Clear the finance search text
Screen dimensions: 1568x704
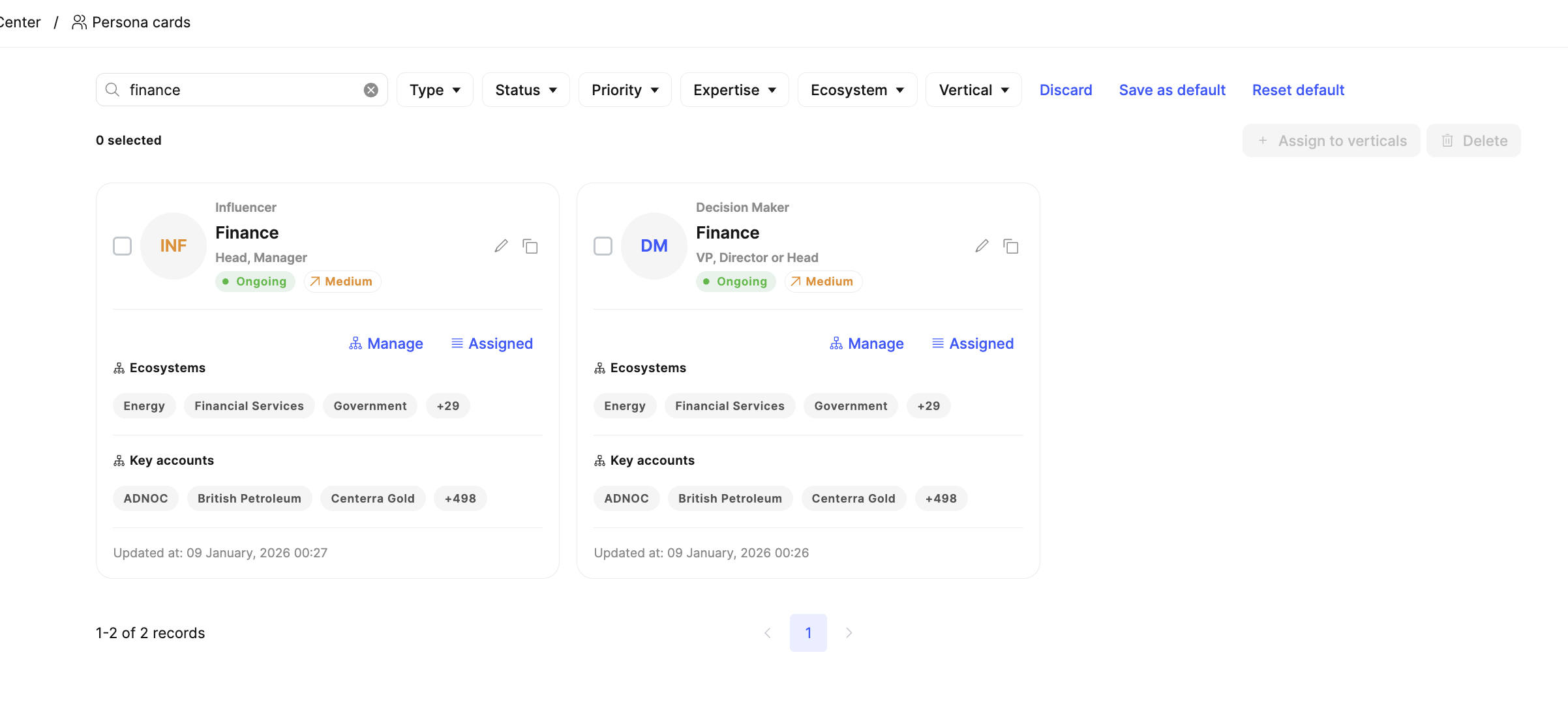(x=371, y=90)
